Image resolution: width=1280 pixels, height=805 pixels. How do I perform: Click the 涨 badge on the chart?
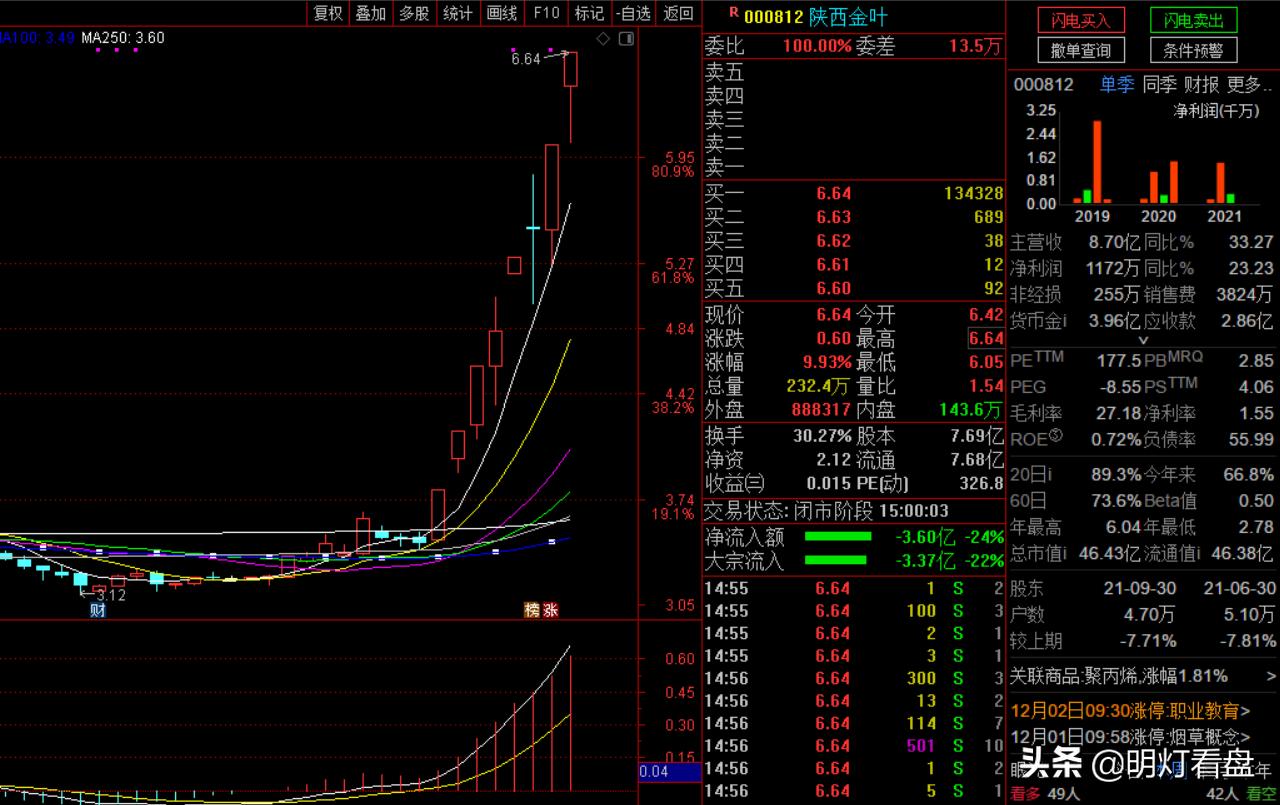pos(550,610)
